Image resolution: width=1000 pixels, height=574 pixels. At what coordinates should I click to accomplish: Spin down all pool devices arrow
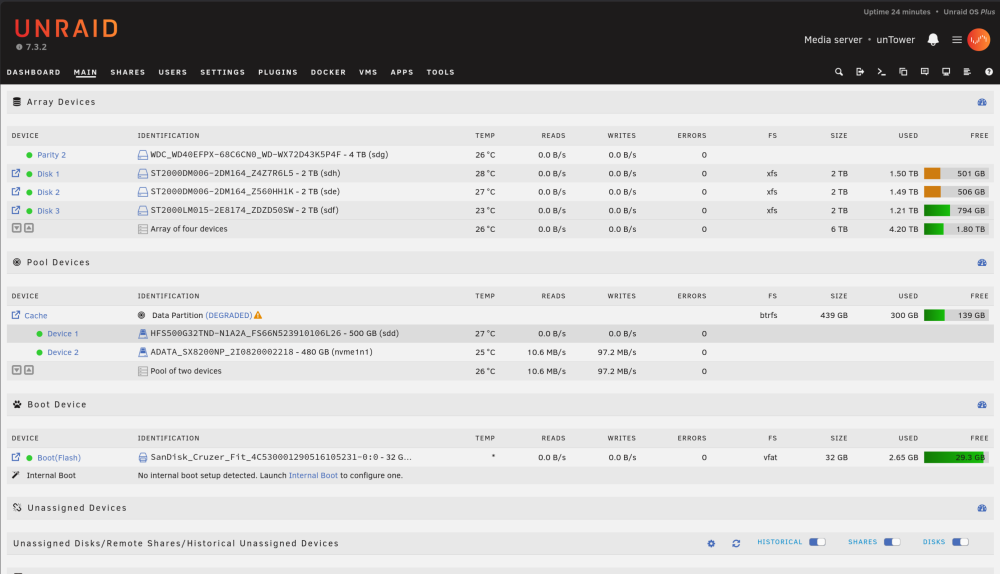pos(17,370)
